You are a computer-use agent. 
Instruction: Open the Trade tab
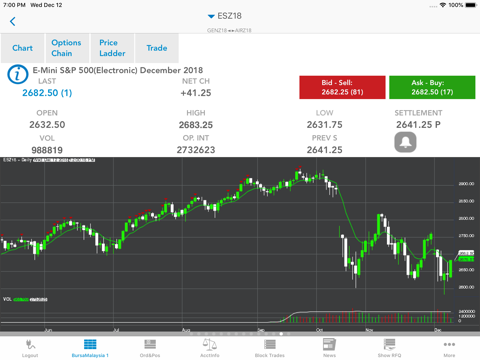pyautogui.click(x=157, y=48)
